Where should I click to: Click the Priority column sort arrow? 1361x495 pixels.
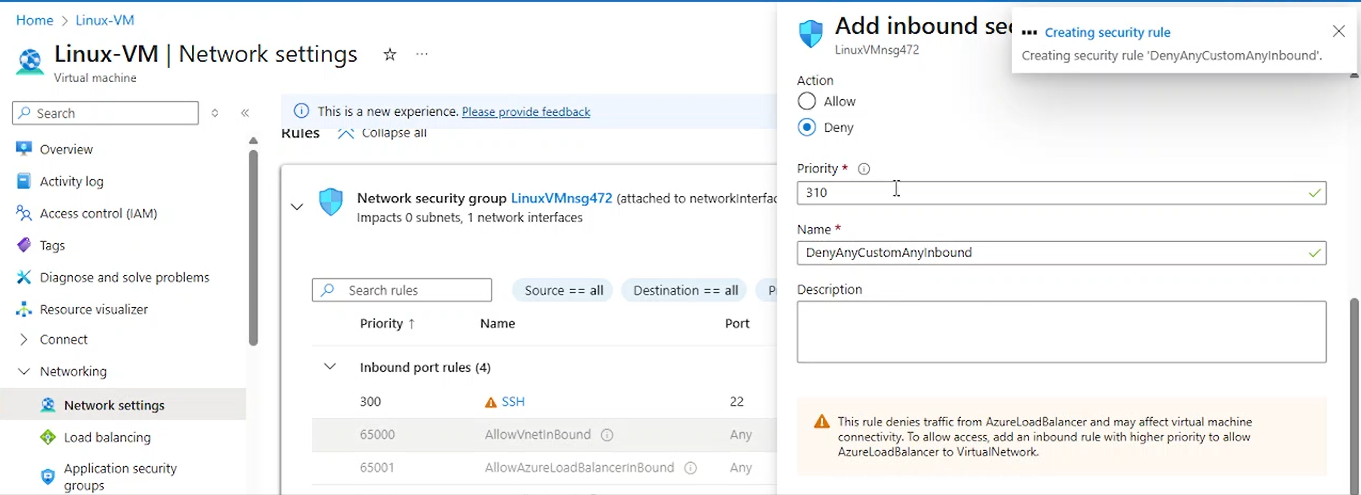412,324
